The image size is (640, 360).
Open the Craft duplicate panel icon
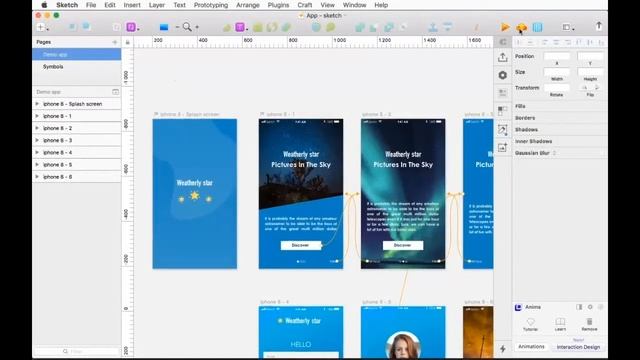coord(503,93)
